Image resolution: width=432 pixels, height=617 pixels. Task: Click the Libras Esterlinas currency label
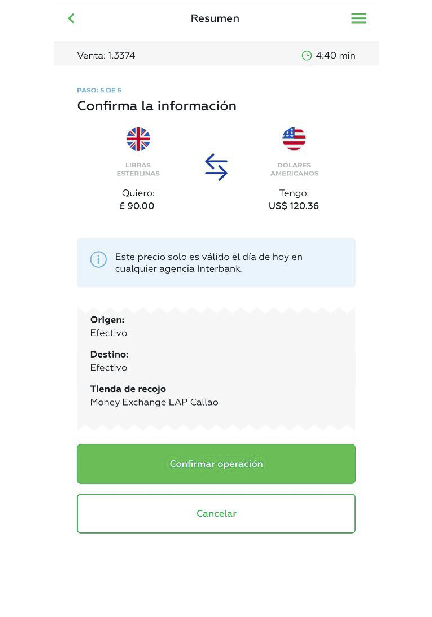pos(138,169)
